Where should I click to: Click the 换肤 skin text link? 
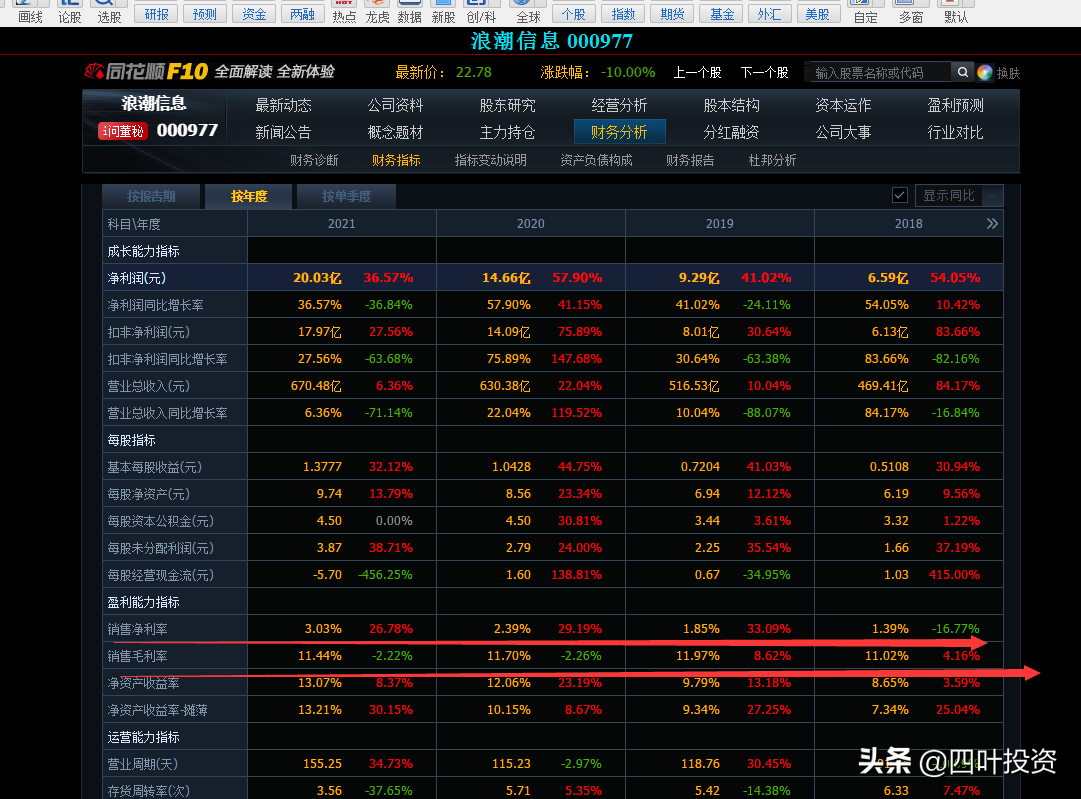(1008, 73)
